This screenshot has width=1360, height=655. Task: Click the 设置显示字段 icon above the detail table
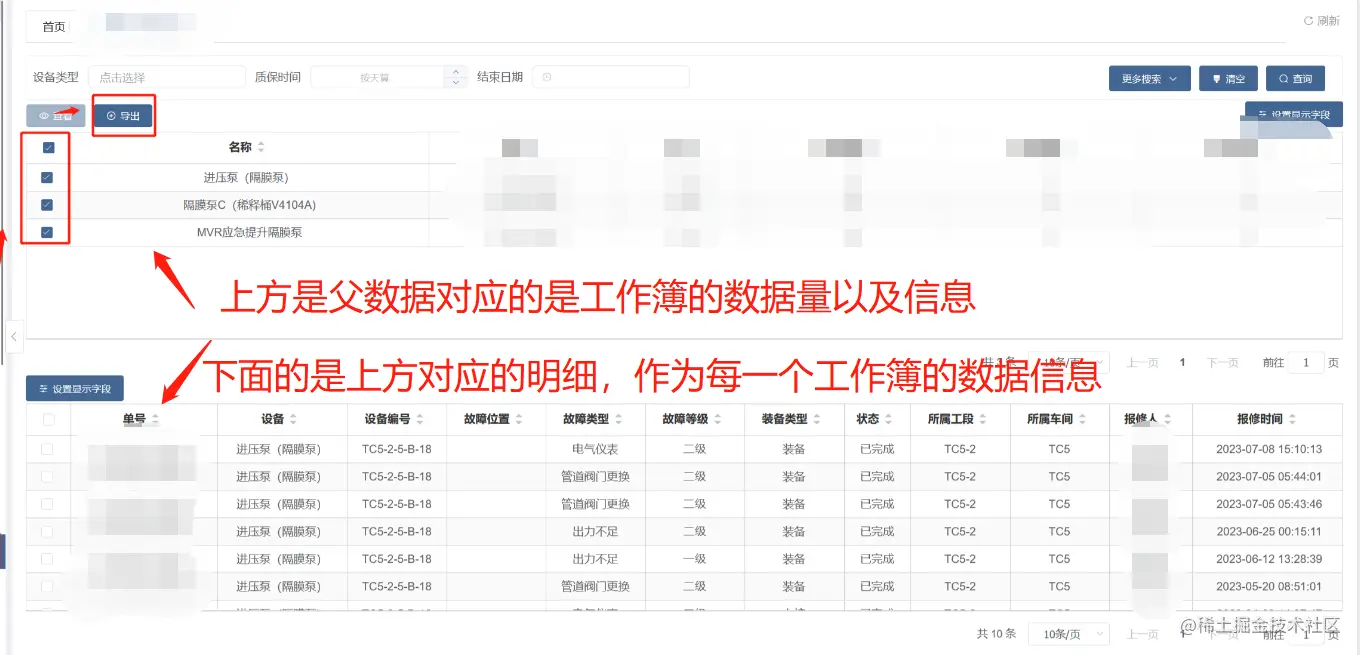(x=44, y=389)
